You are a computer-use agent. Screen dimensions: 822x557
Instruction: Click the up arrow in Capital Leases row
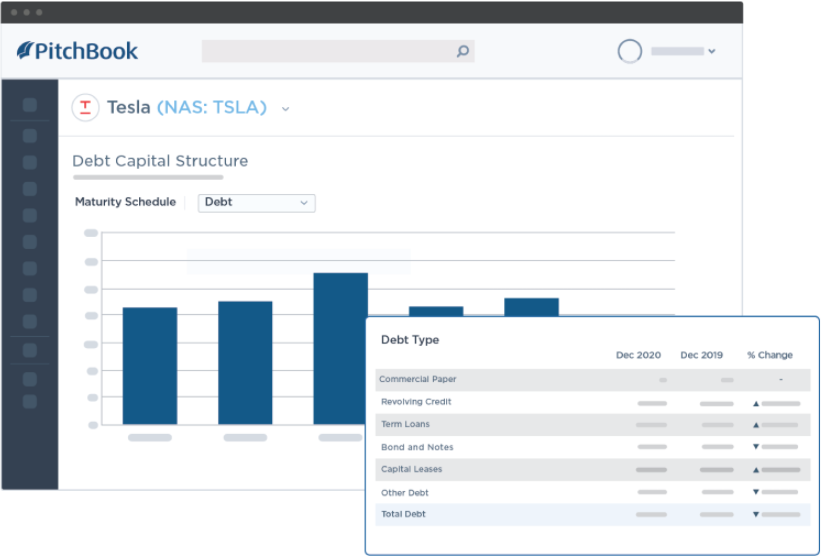point(756,471)
